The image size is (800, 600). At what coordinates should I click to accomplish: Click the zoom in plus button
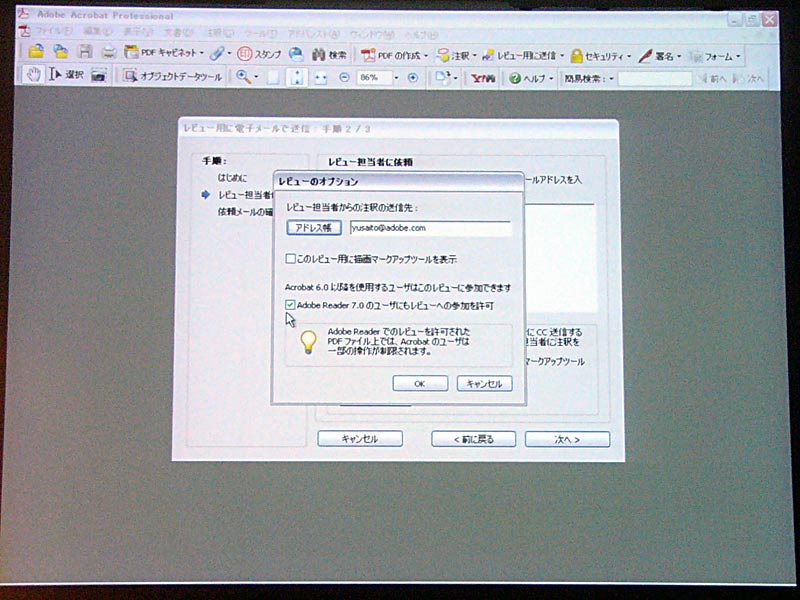click(x=413, y=78)
